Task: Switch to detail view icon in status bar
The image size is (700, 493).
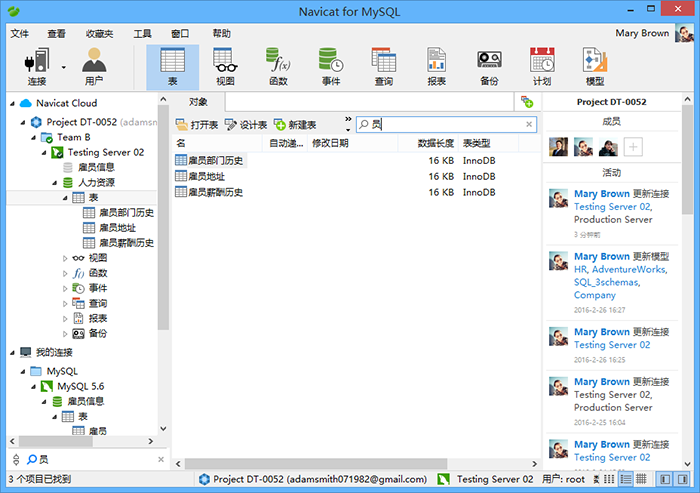Action: point(626,479)
